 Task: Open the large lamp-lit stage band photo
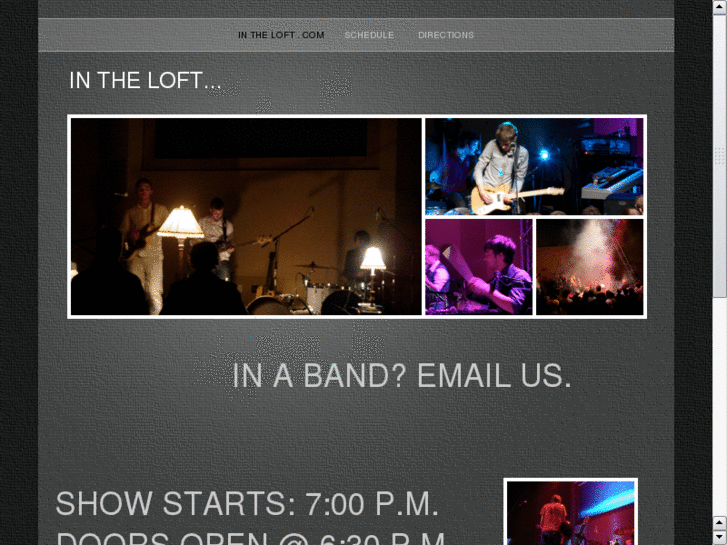[246, 217]
